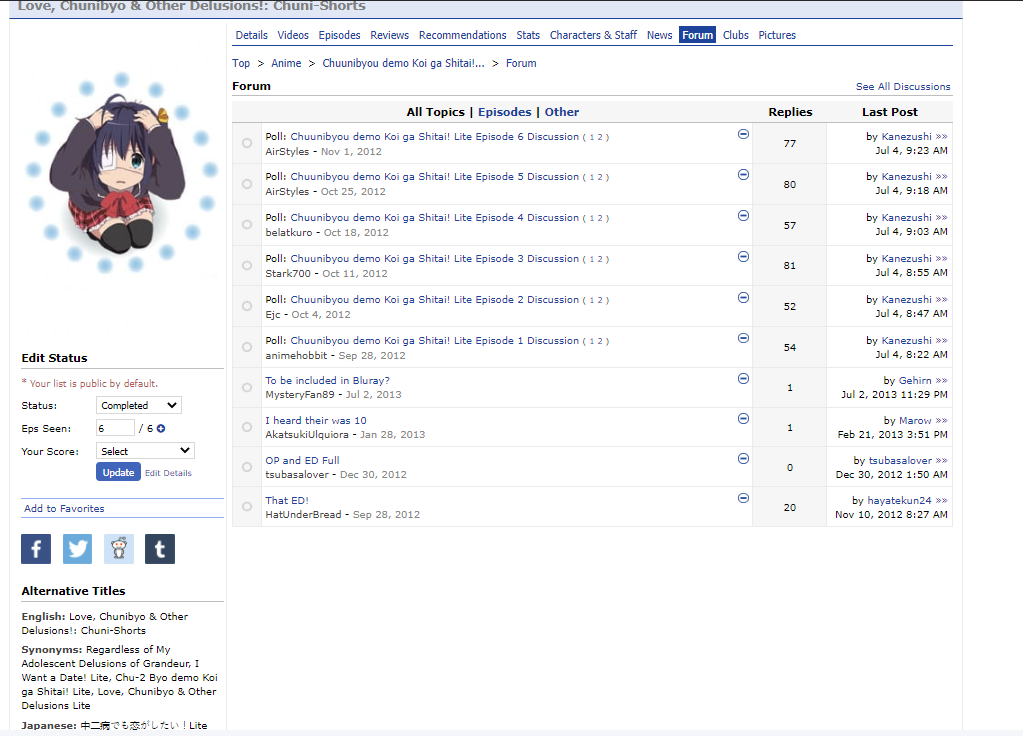Go to last post arrows for Episode 6 row
This screenshot has width=1023, height=736.
tap(941, 136)
